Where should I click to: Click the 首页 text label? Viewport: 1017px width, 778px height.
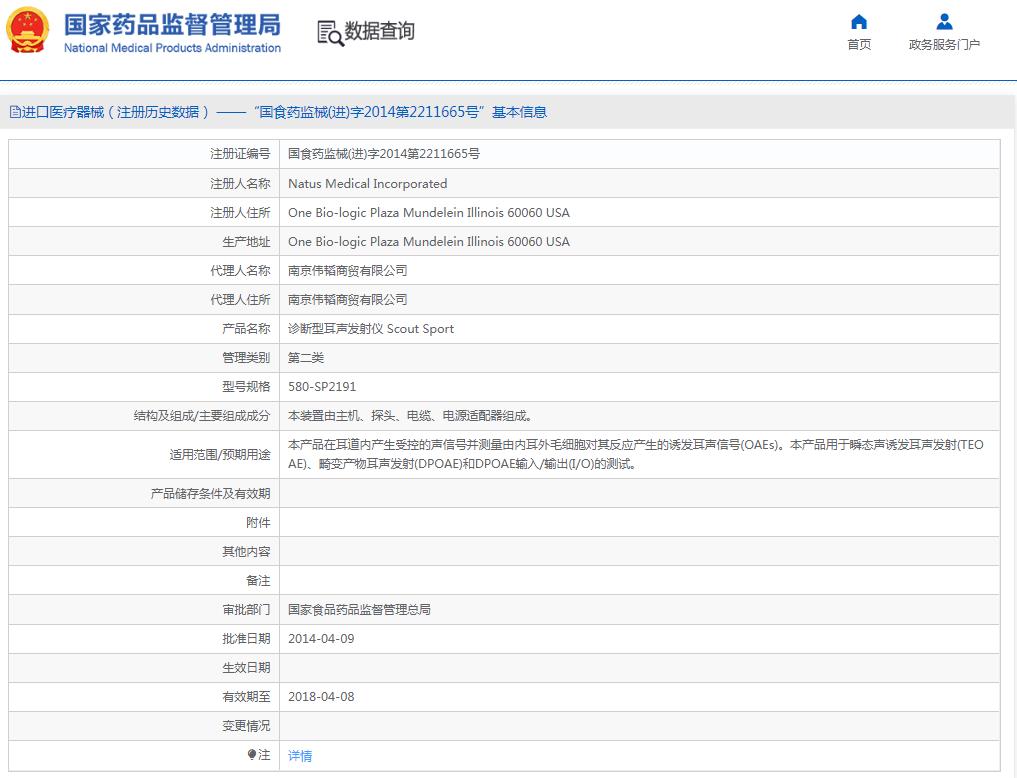(858, 45)
